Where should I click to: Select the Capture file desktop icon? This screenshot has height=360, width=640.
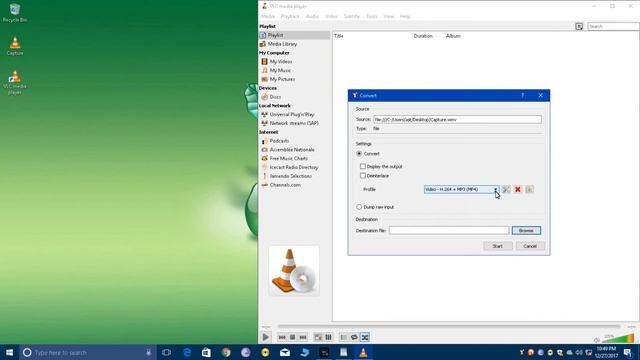point(15,46)
